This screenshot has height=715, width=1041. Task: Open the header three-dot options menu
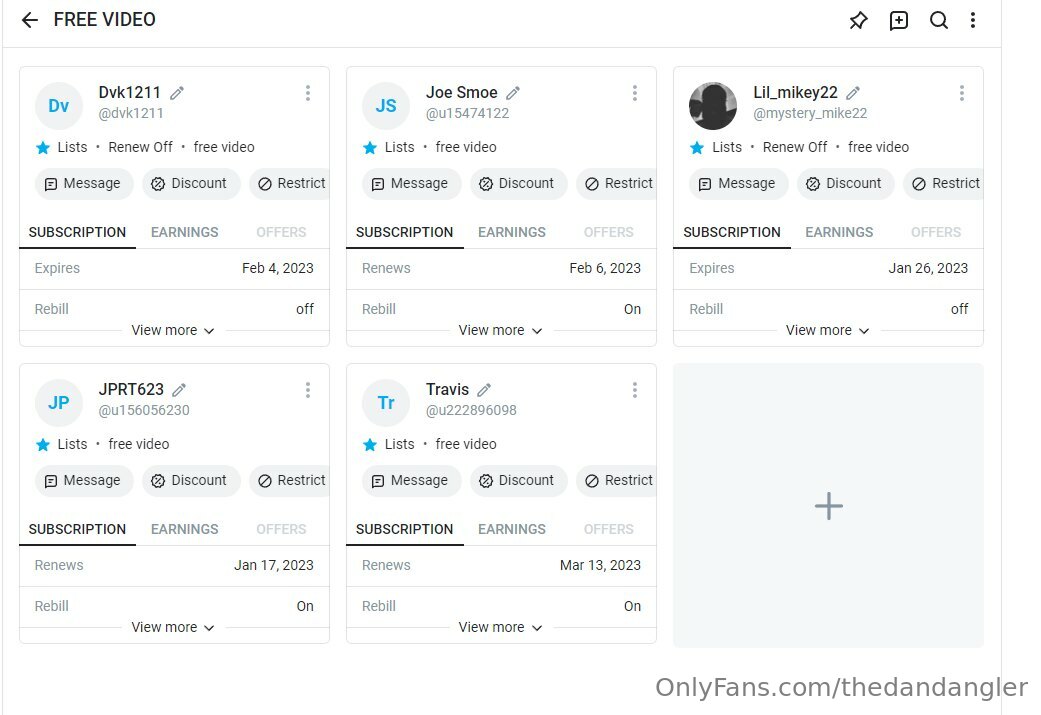point(973,20)
